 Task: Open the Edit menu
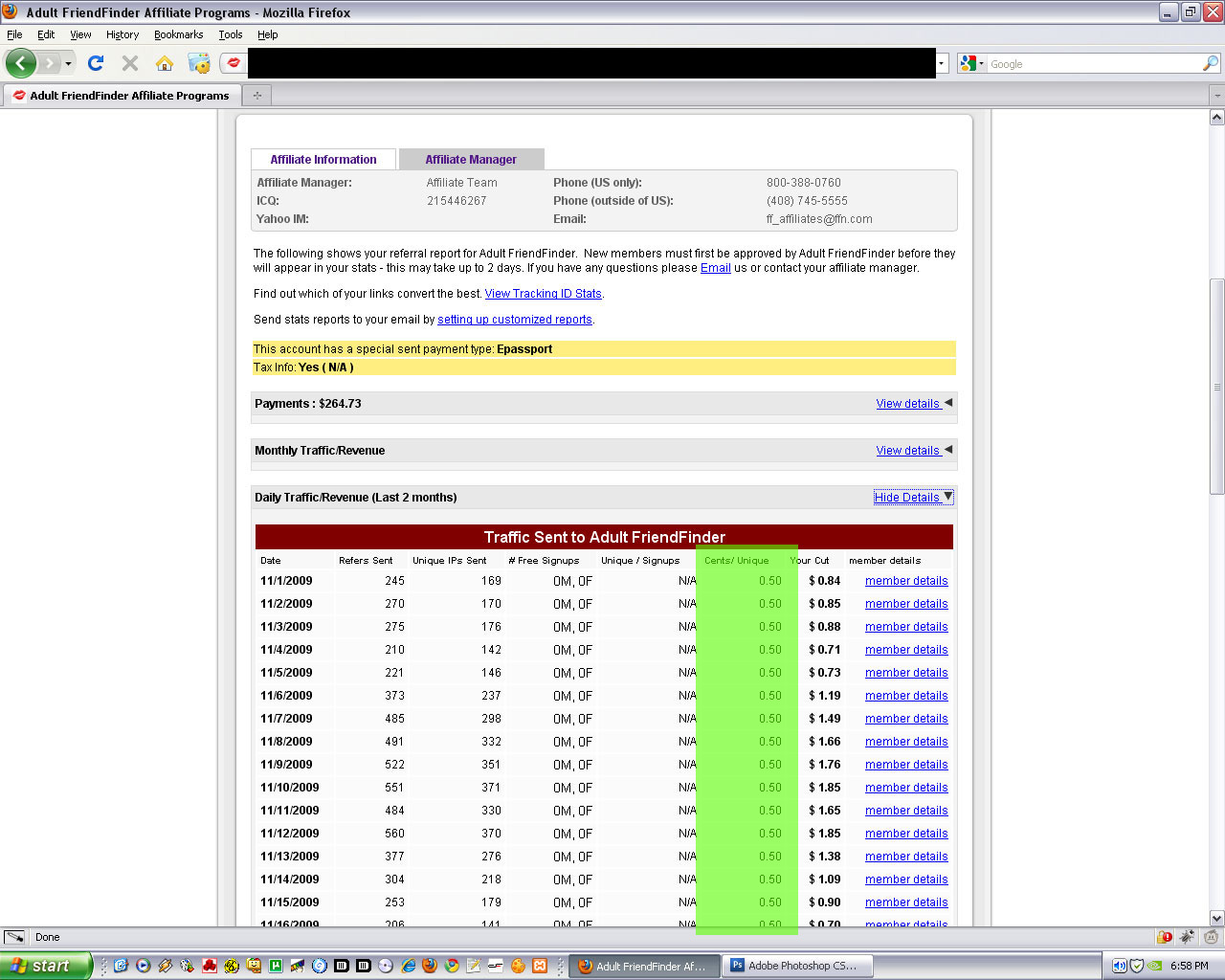pyautogui.click(x=46, y=34)
